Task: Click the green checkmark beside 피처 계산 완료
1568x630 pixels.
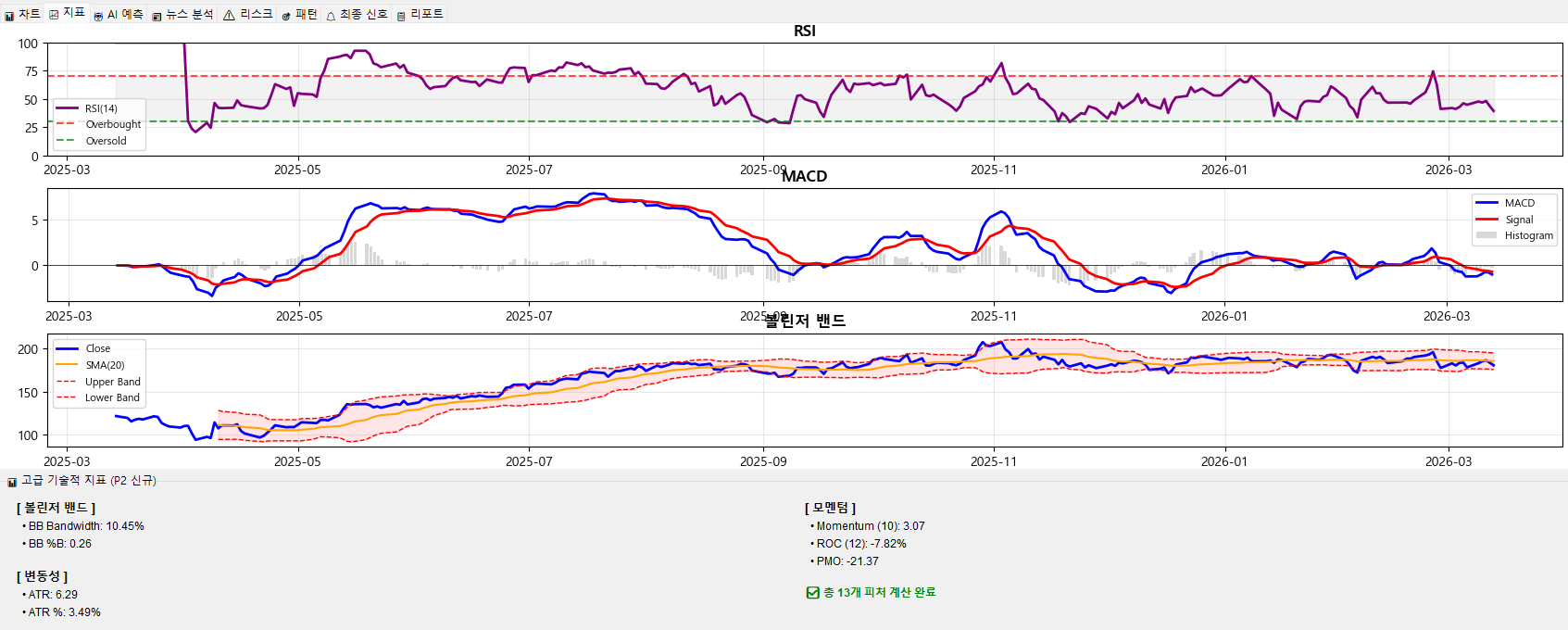Action: (812, 593)
